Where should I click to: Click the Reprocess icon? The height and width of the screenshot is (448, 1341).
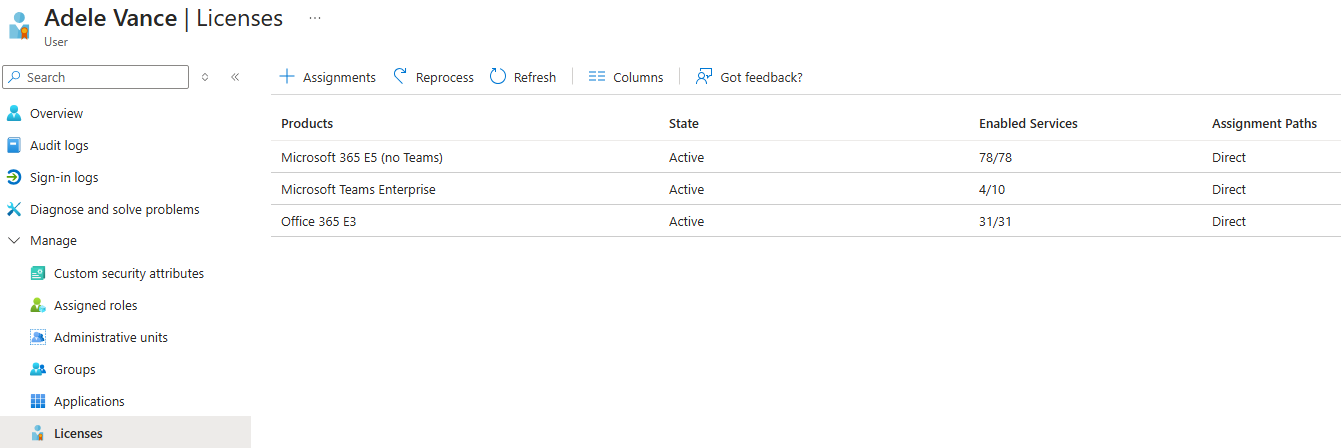tap(400, 76)
